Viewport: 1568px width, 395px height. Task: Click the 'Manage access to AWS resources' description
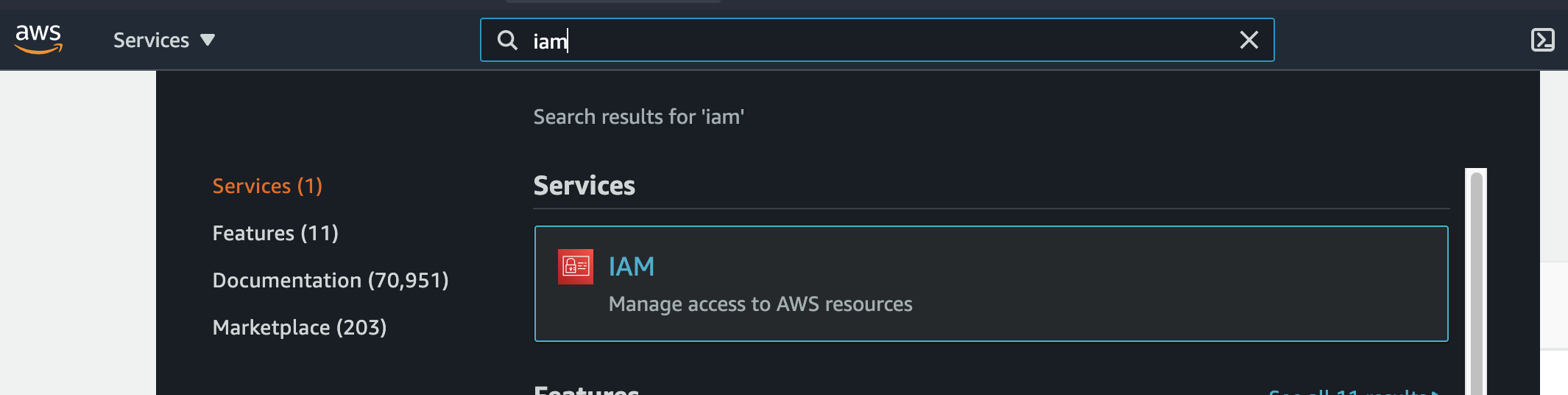click(x=760, y=304)
